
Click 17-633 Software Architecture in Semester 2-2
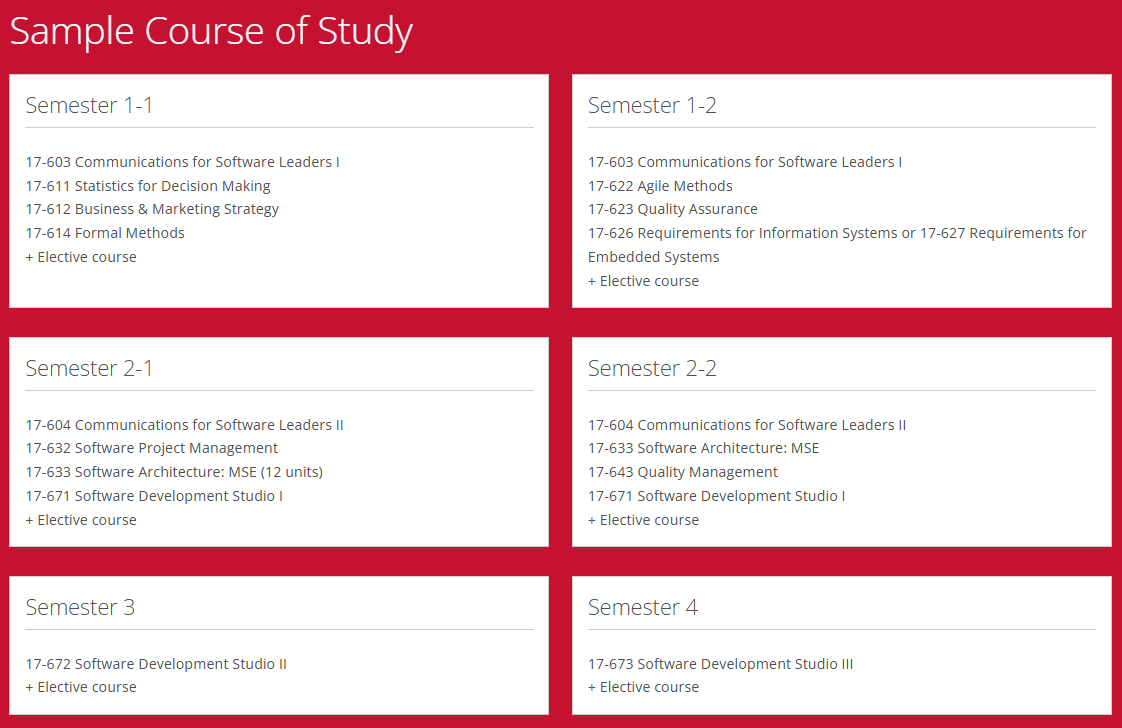(x=703, y=448)
